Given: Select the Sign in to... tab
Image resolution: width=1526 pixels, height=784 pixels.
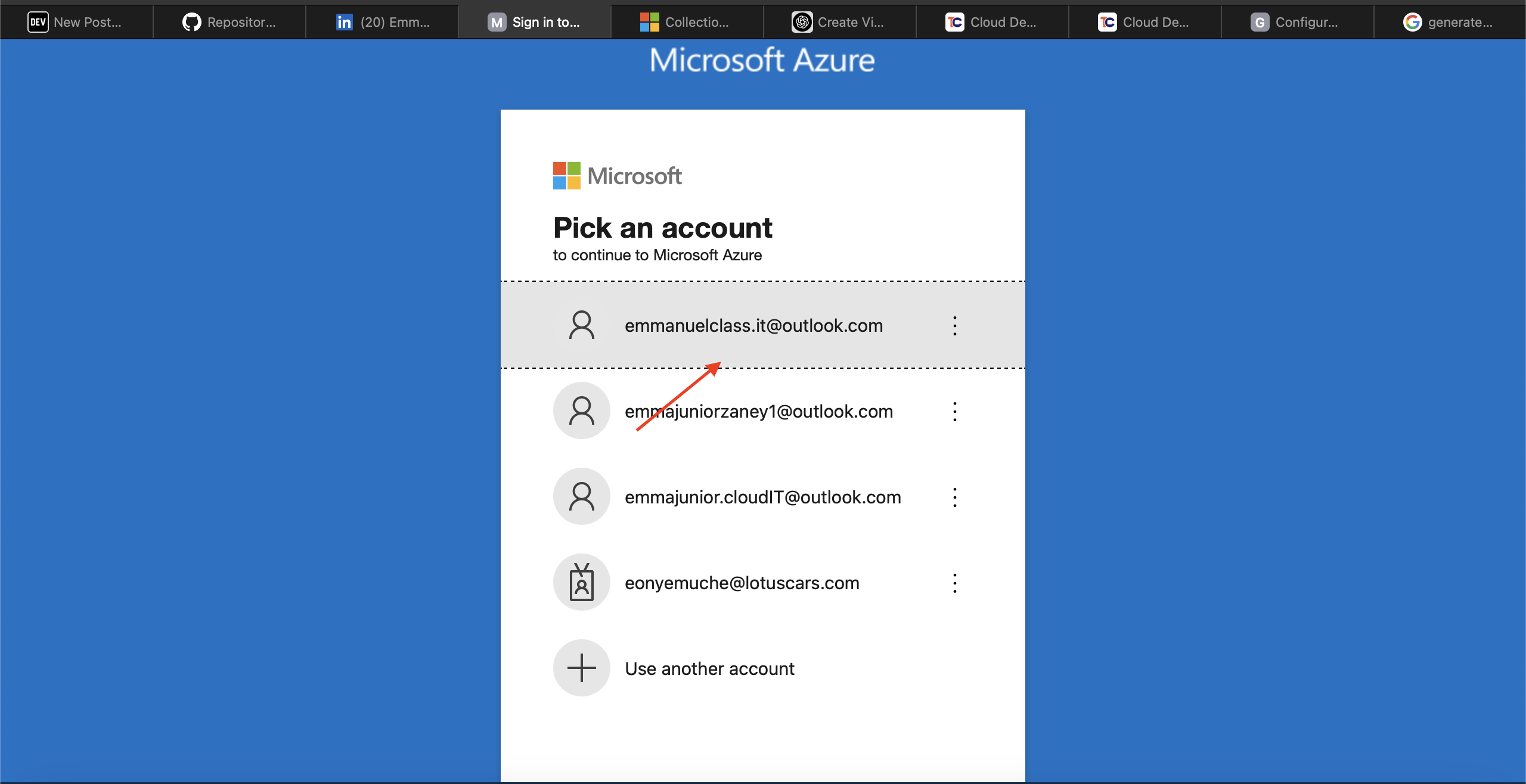Looking at the screenshot, I should coord(535,22).
